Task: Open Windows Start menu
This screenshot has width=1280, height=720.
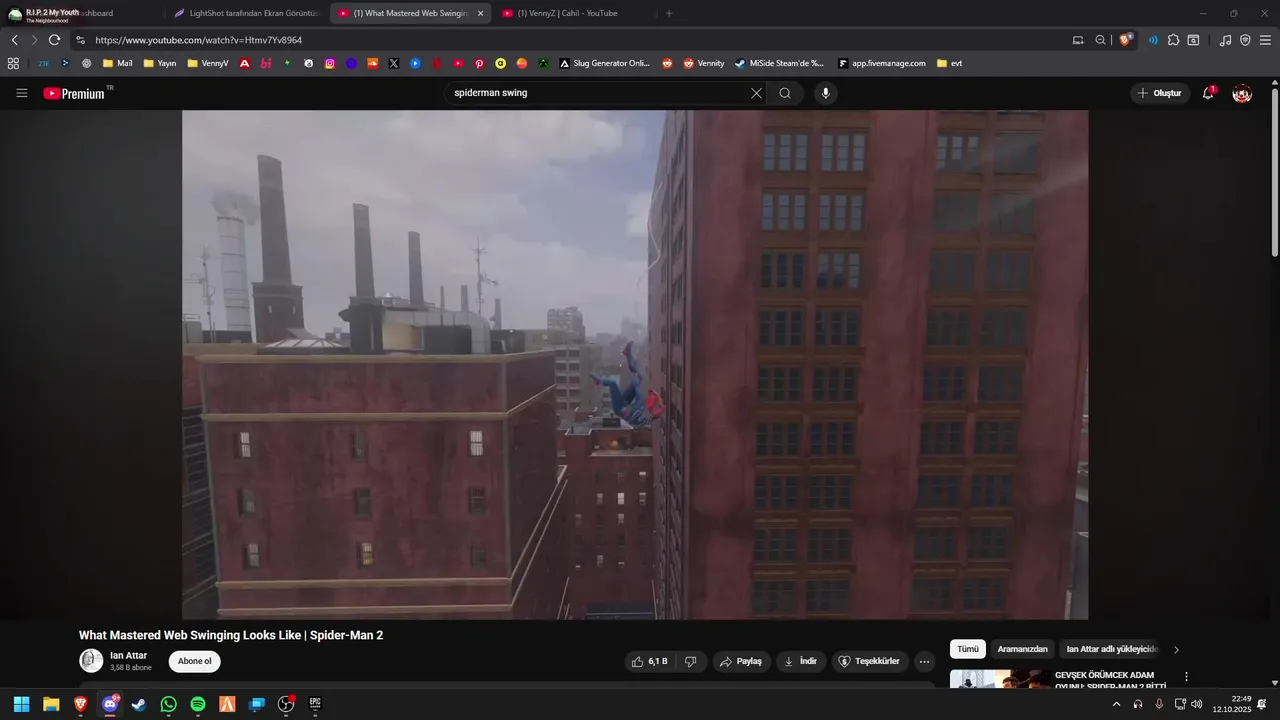Action: tap(21, 704)
